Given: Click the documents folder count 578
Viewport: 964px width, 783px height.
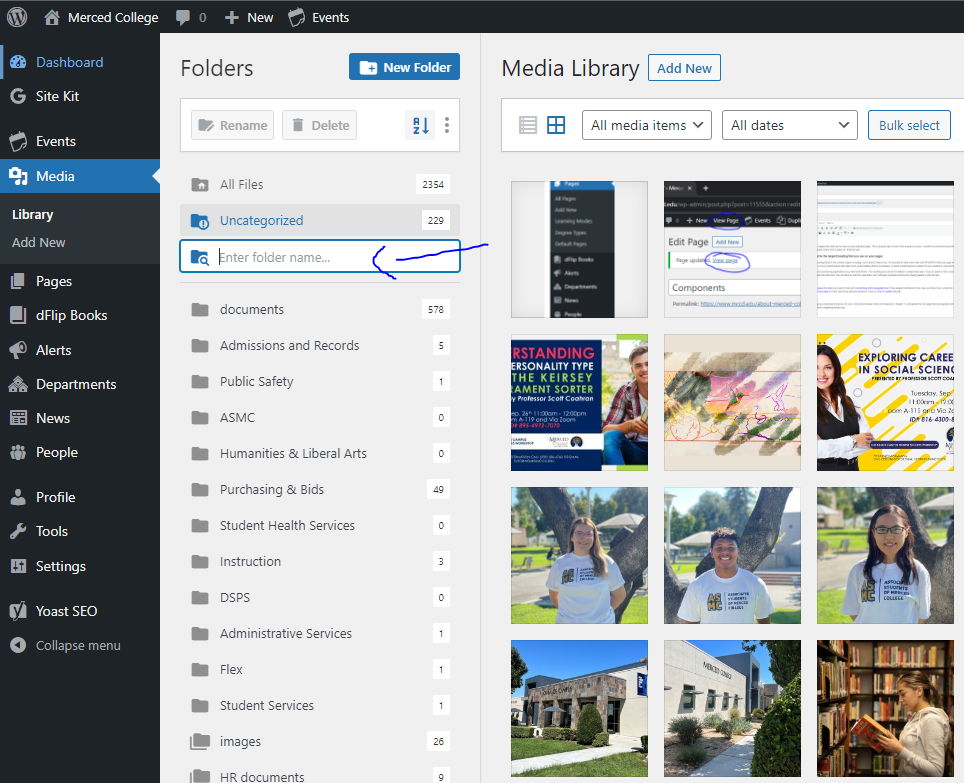Looking at the screenshot, I should [436, 310].
